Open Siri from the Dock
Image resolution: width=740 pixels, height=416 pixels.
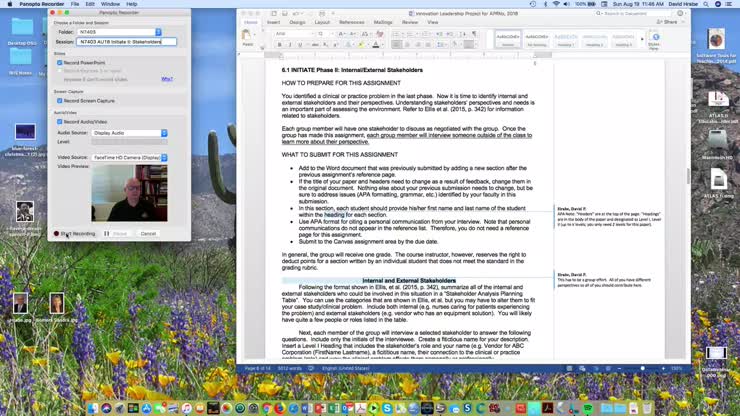[106, 408]
